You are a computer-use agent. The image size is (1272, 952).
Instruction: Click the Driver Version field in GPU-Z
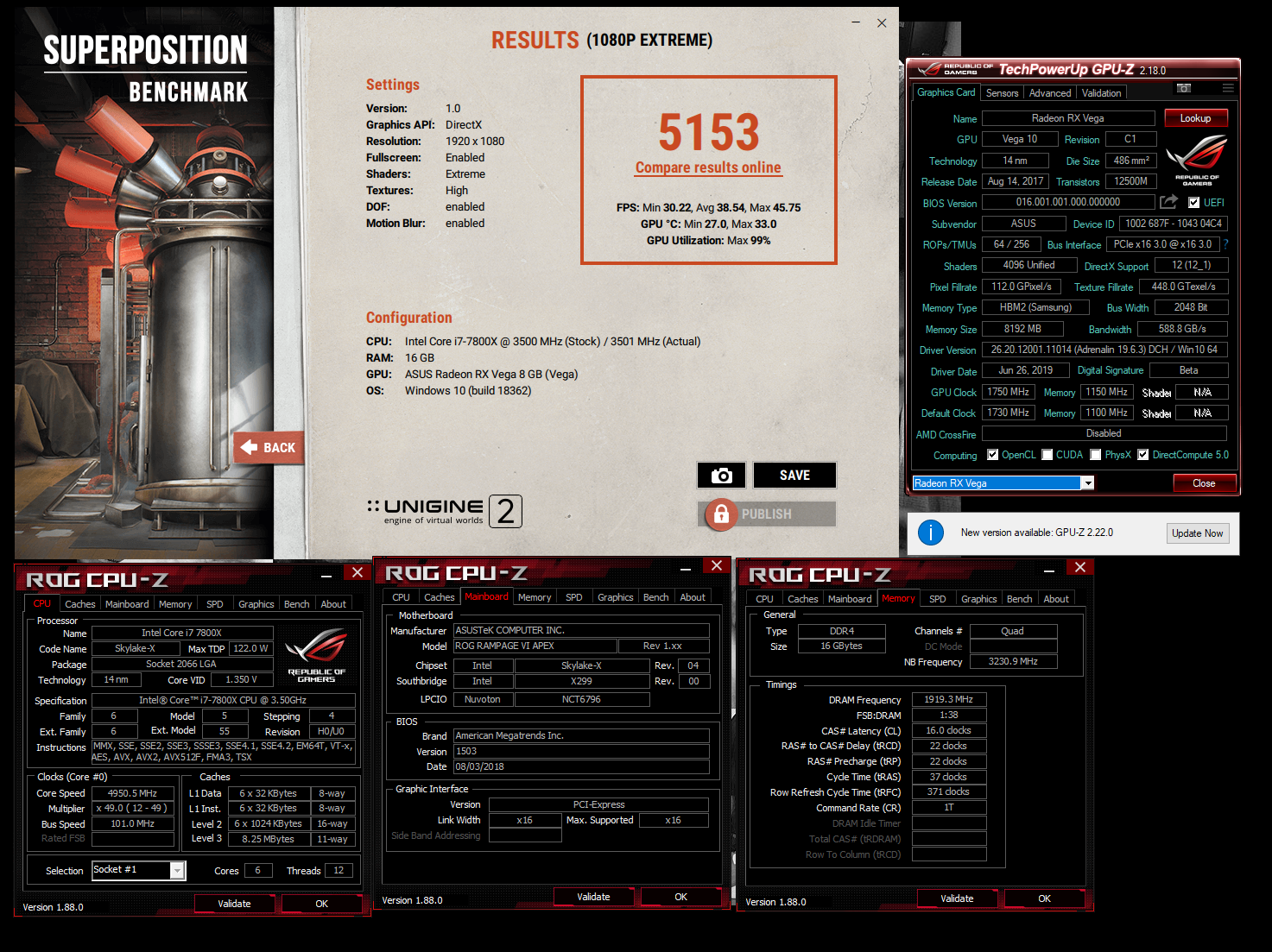pos(1104,350)
